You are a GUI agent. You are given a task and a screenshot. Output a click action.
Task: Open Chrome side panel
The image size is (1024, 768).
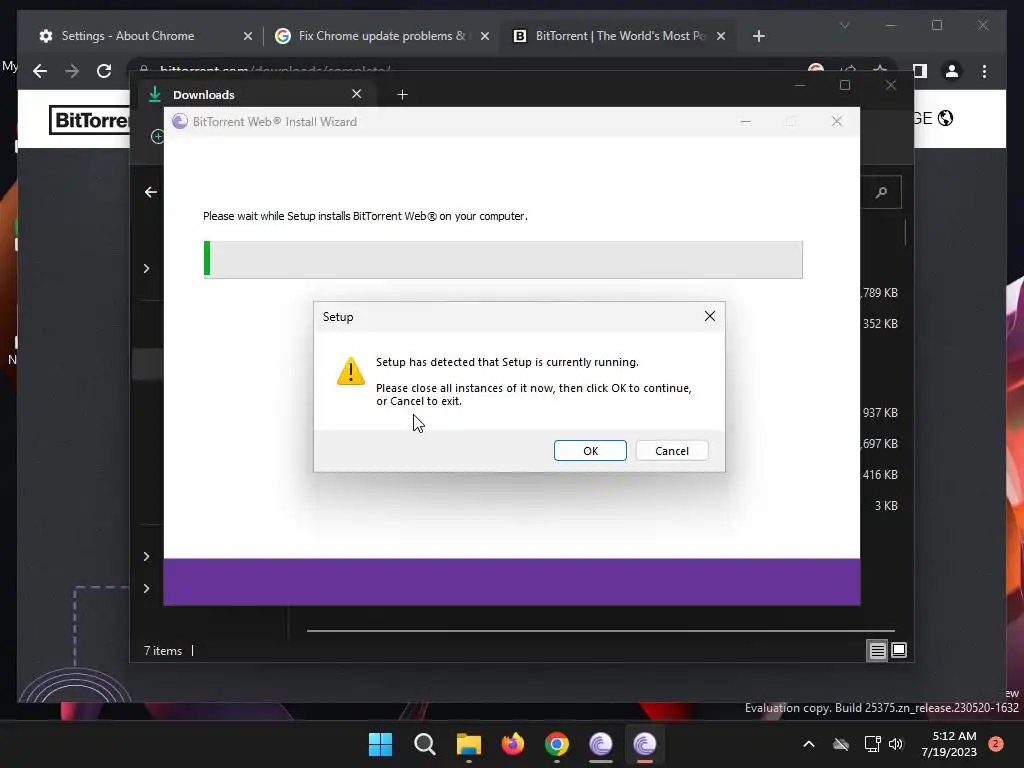pyautogui.click(x=920, y=71)
